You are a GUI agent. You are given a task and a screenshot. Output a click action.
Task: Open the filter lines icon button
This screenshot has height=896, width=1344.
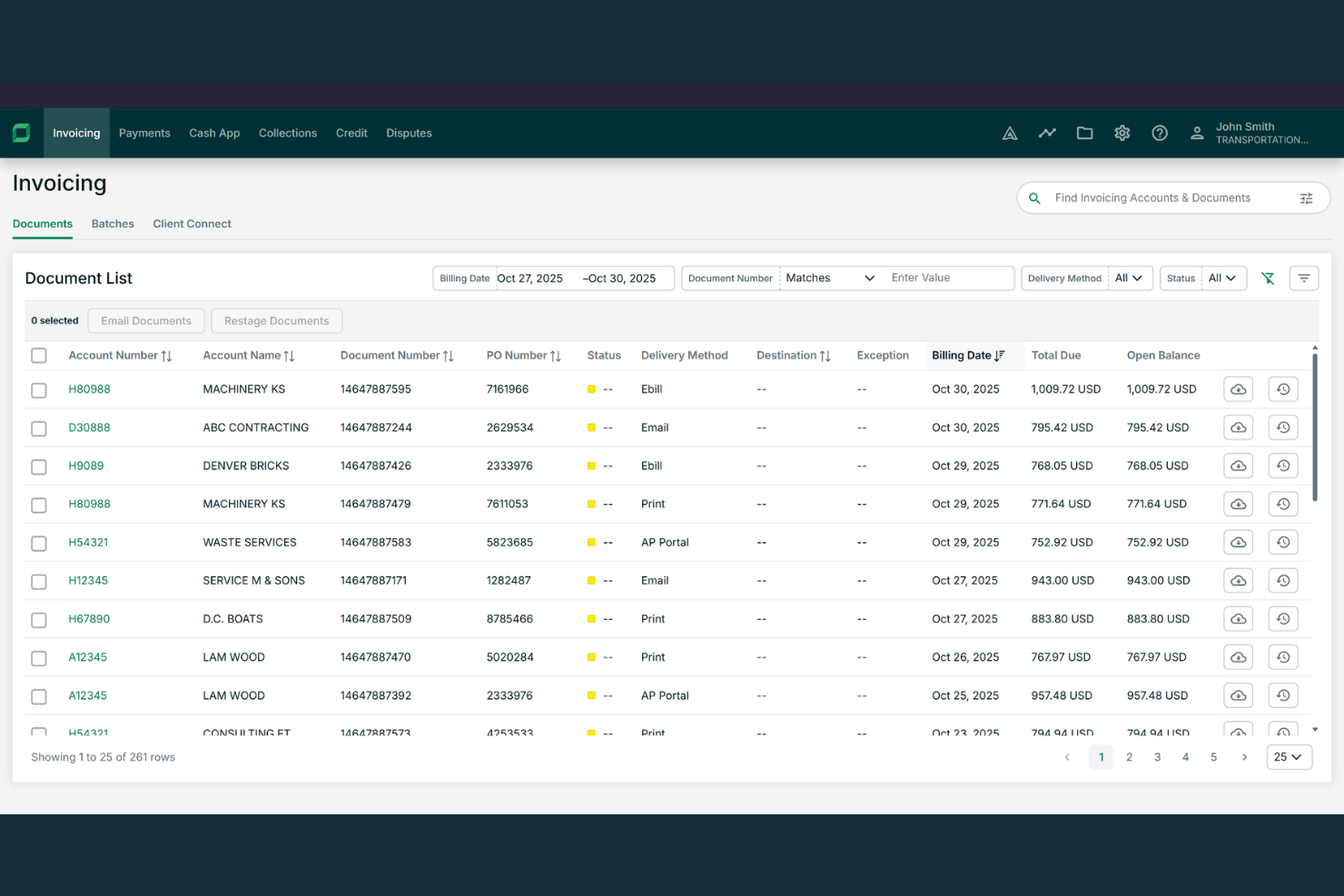pyautogui.click(x=1304, y=278)
